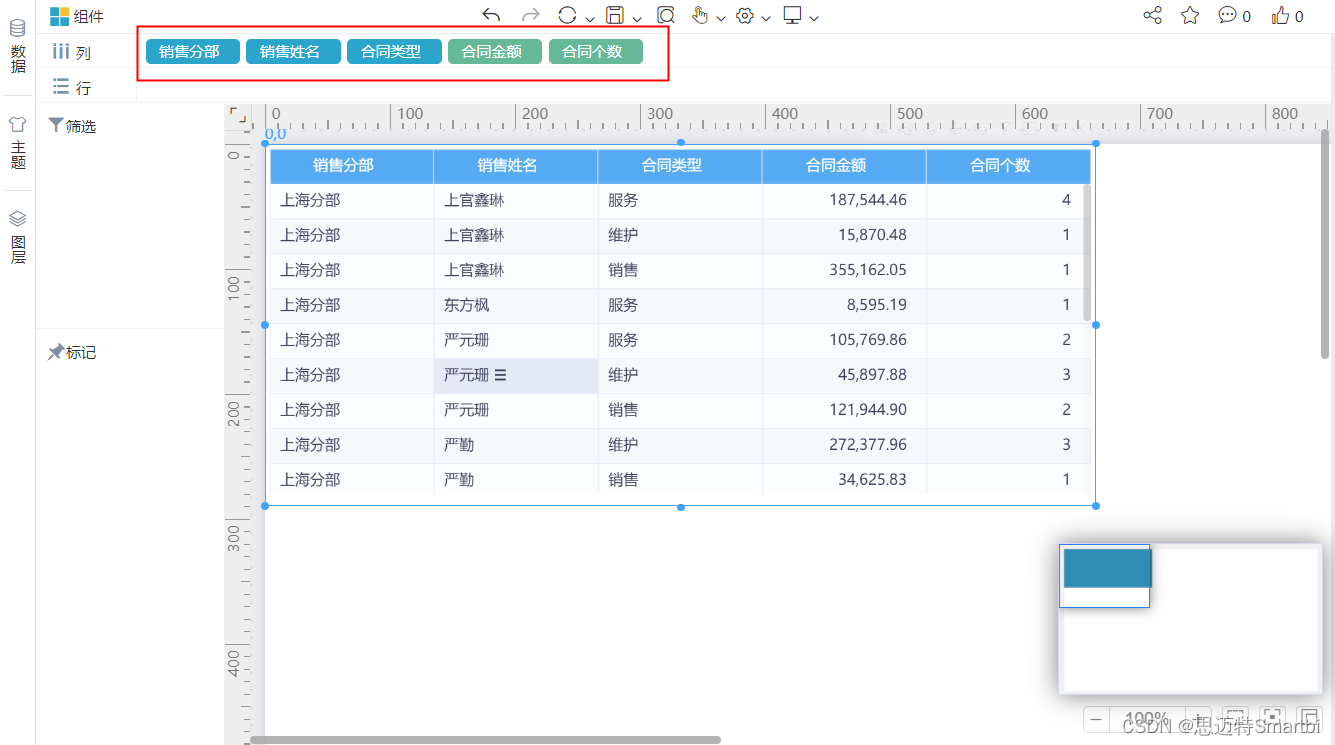The width and height of the screenshot is (1335, 745).
Task: Open the 图层 layers panel
Action: click(18, 237)
